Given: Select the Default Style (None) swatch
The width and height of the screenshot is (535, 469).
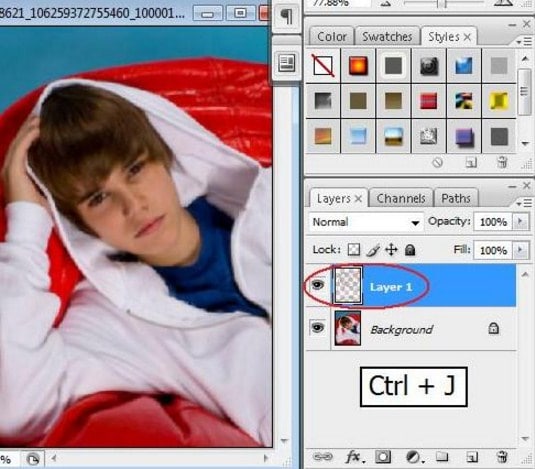Looking at the screenshot, I should [323, 65].
